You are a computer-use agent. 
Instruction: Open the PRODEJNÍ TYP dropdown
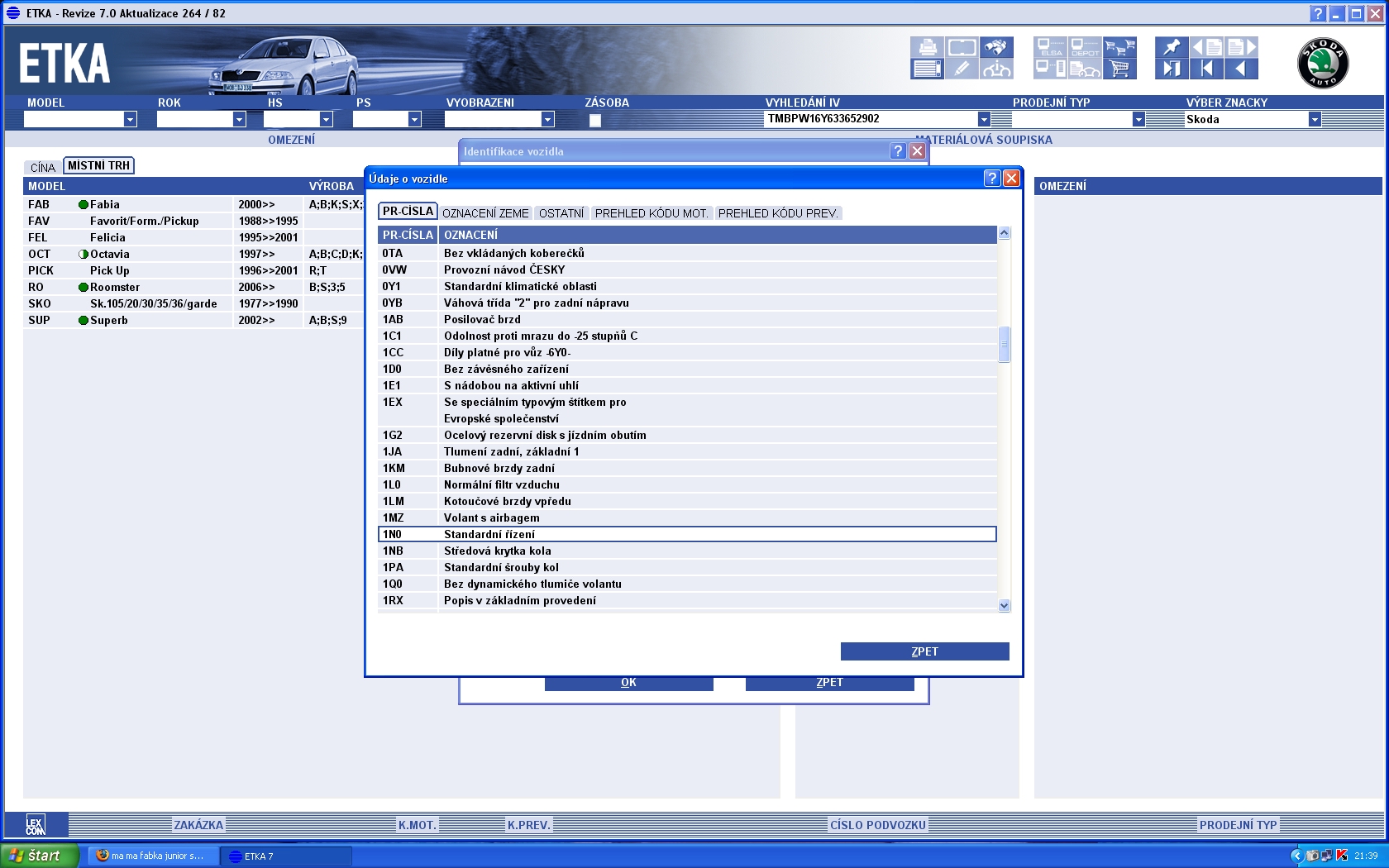click(1138, 119)
